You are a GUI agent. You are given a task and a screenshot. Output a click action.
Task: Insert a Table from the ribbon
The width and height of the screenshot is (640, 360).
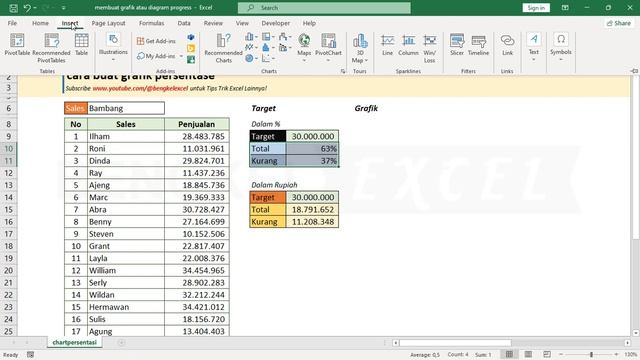coord(81,44)
